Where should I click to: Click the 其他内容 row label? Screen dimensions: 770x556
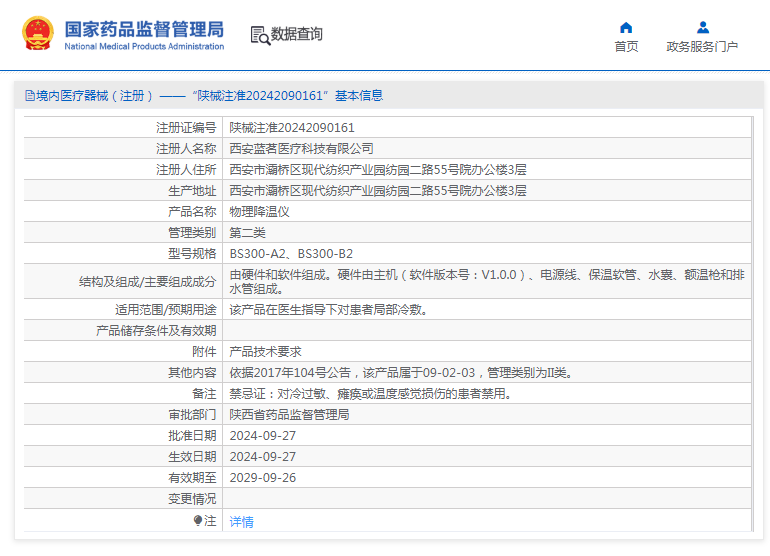coord(192,373)
